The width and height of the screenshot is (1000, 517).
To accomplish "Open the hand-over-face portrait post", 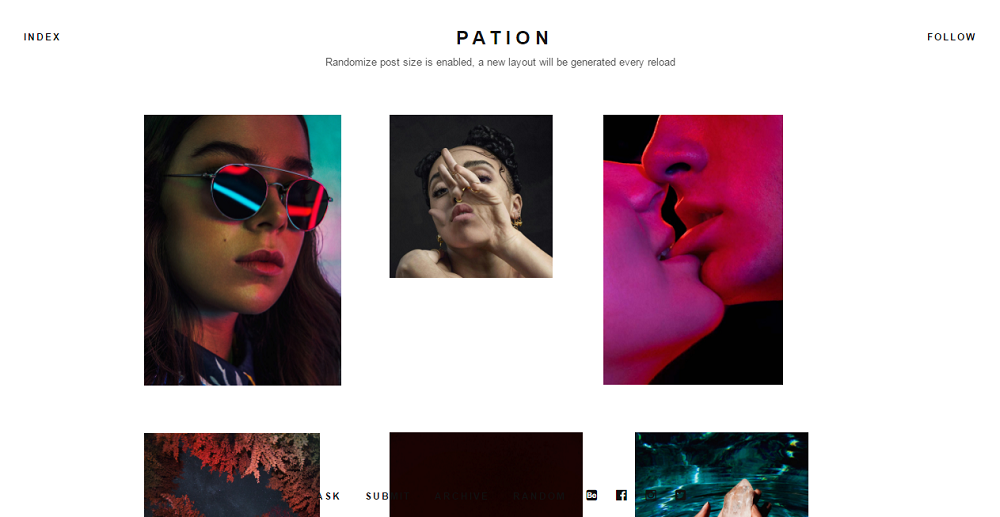I will pyautogui.click(x=471, y=196).
